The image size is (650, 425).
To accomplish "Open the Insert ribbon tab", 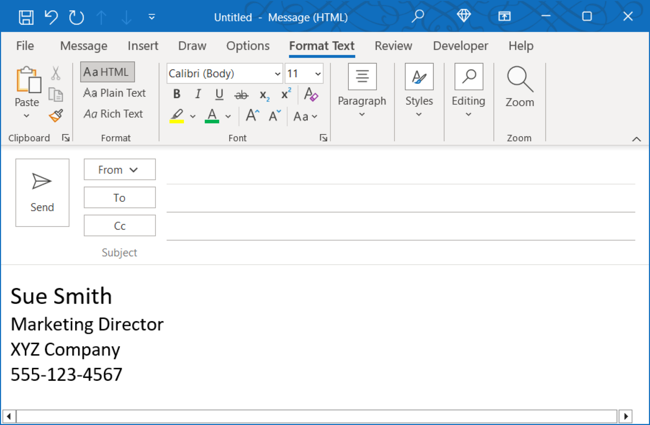I will (x=143, y=46).
